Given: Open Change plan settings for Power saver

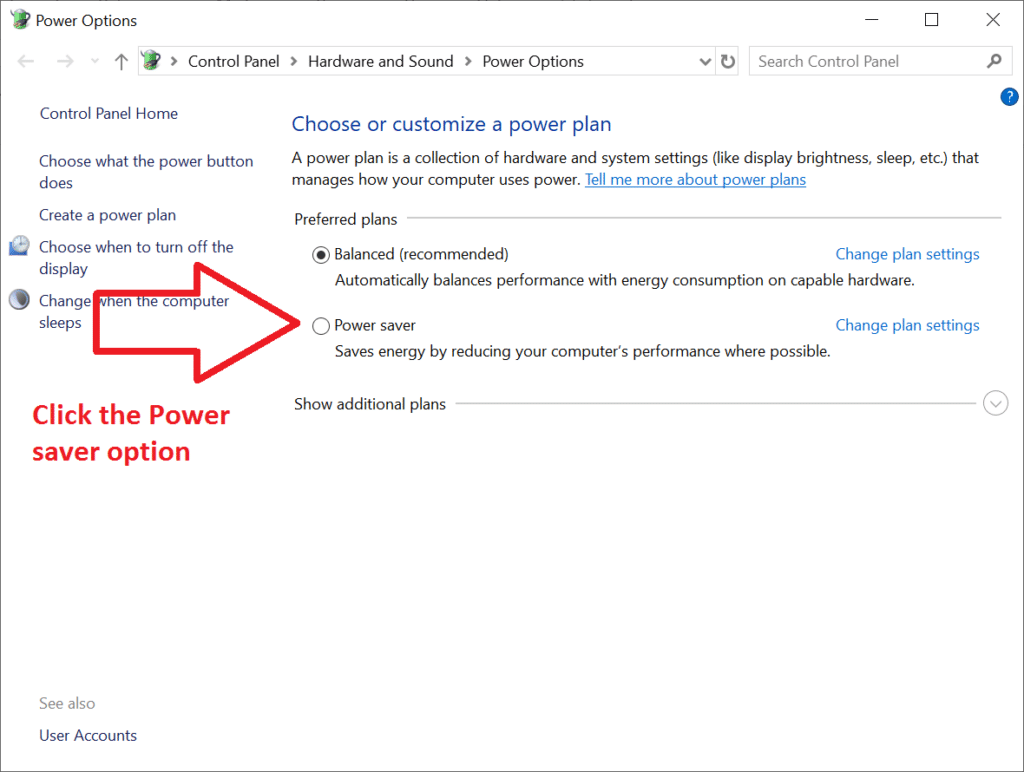Looking at the screenshot, I should [x=907, y=325].
